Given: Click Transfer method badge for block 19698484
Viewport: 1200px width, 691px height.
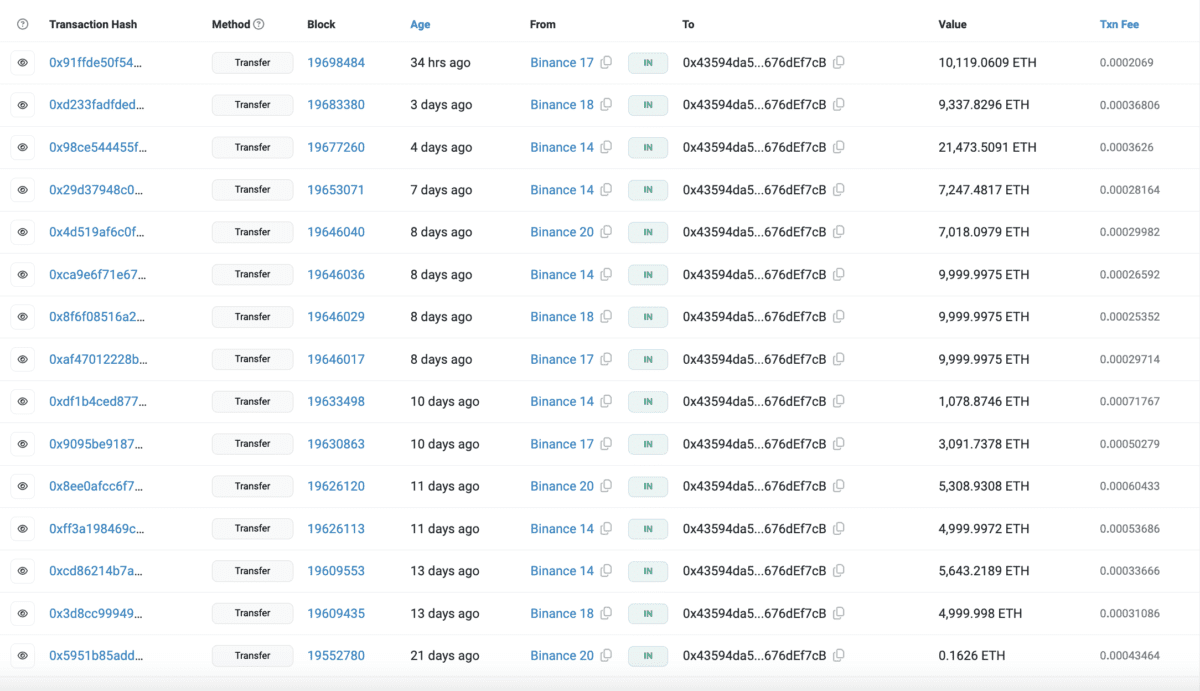Looking at the screenshot, I should coord(253,63).
